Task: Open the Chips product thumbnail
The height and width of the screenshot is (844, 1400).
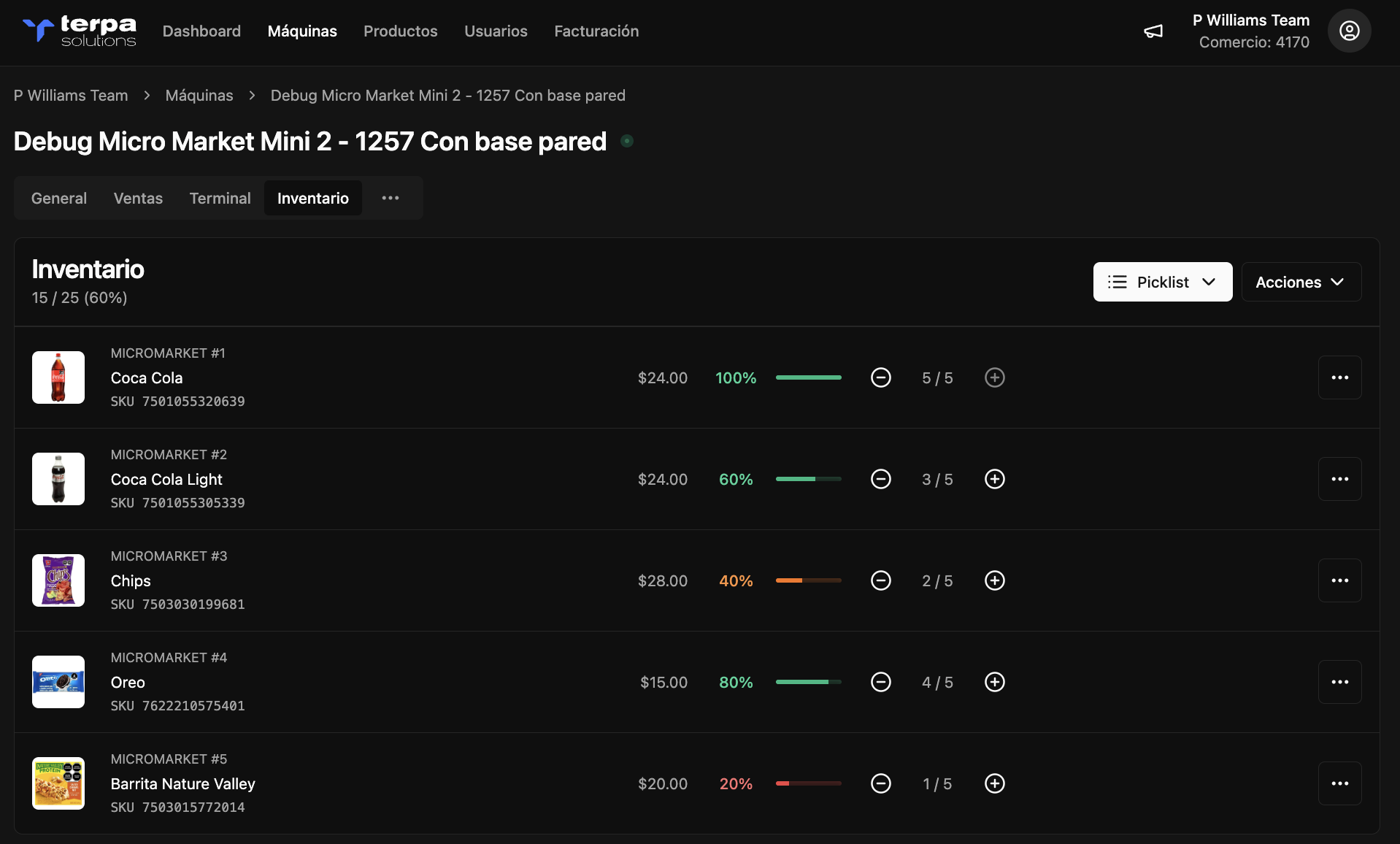Action: (58, 580)
